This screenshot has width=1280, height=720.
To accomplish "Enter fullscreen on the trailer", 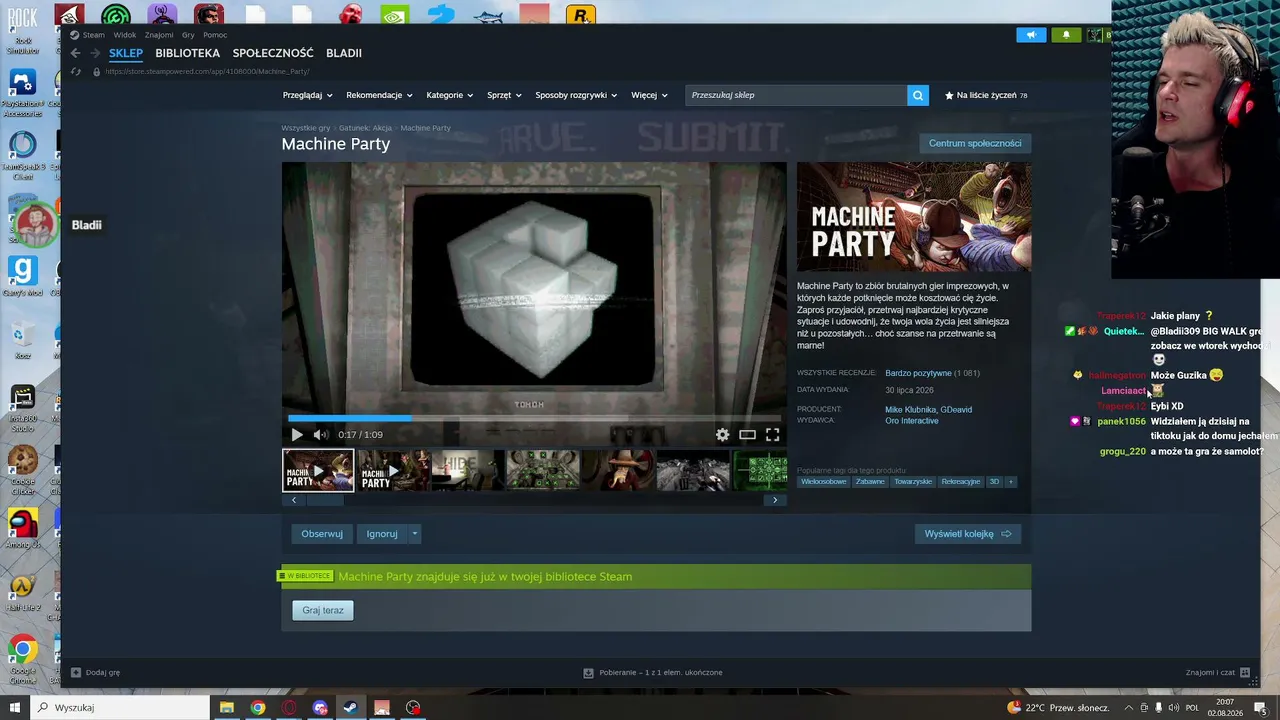I will click(x=772, y=435).
